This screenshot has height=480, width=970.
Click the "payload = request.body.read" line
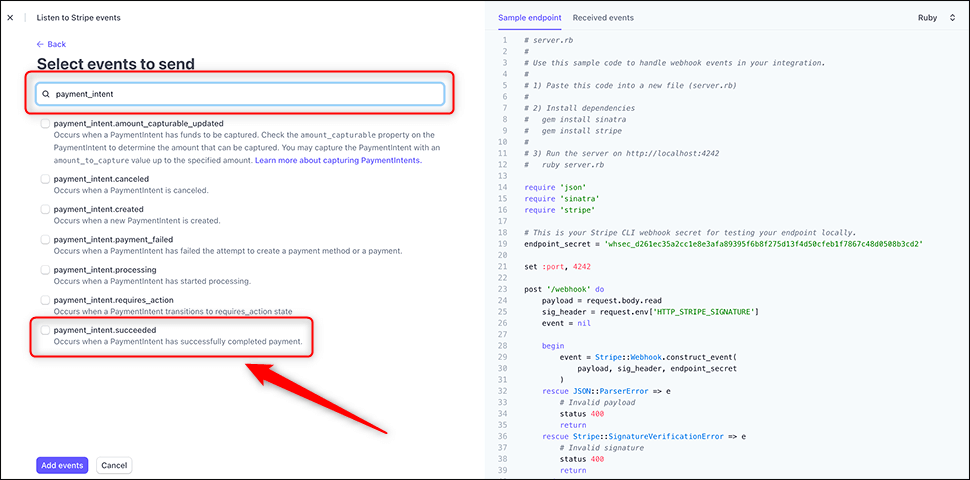601,300
